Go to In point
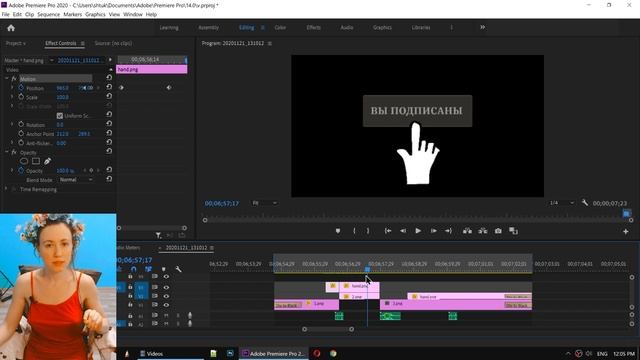 (388, 231)
